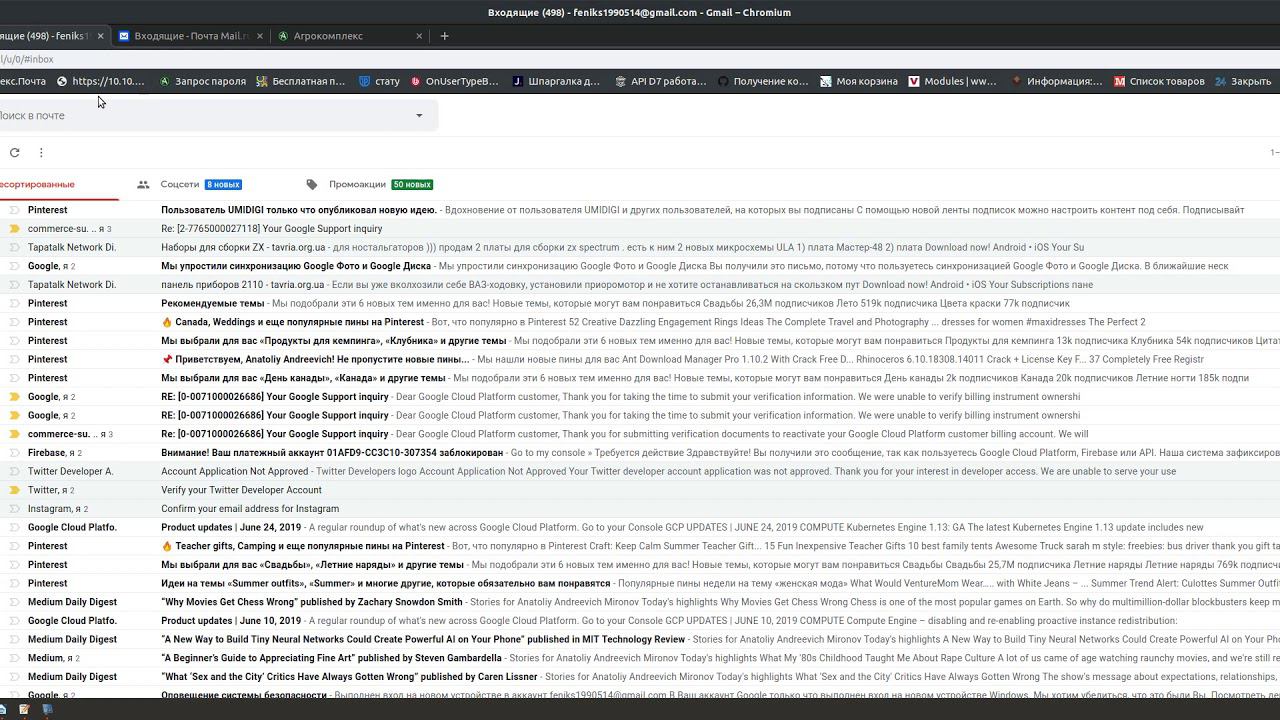Click the 50 новых badge on Промоакции
Screen dimensions: 1280x720
(412, 185)
